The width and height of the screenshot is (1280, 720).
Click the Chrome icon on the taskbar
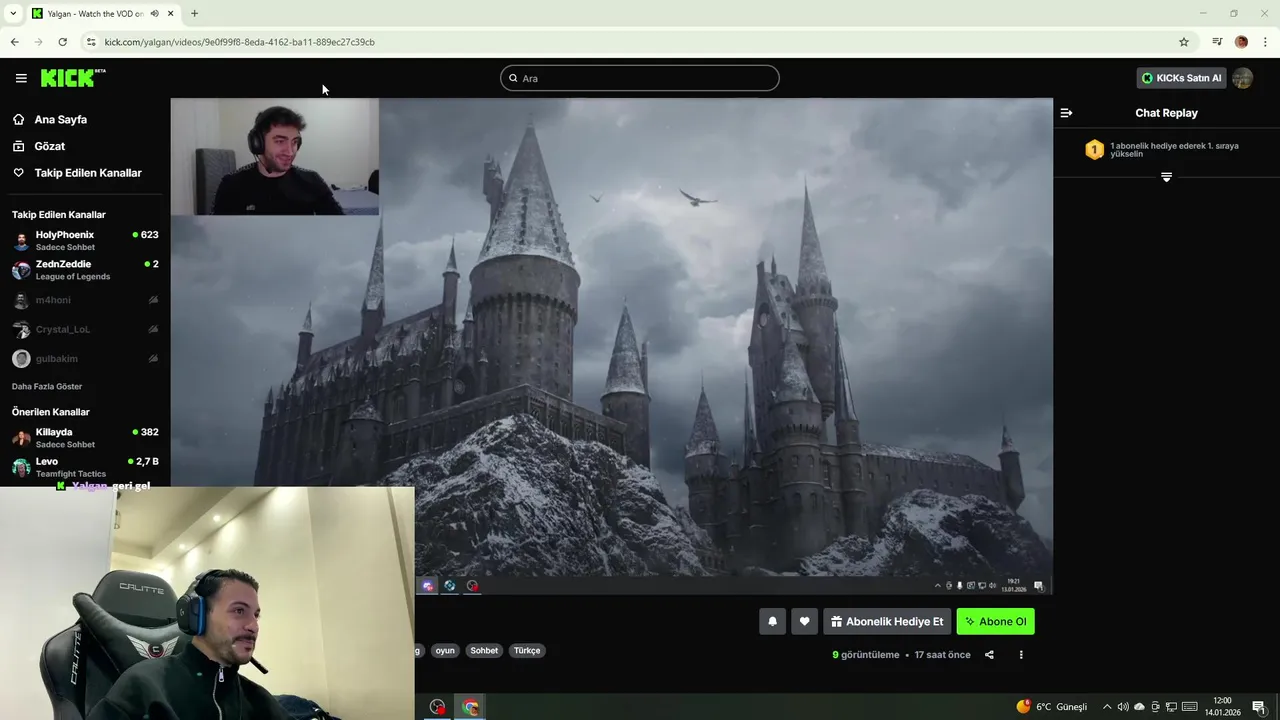(x=470, y=707)
